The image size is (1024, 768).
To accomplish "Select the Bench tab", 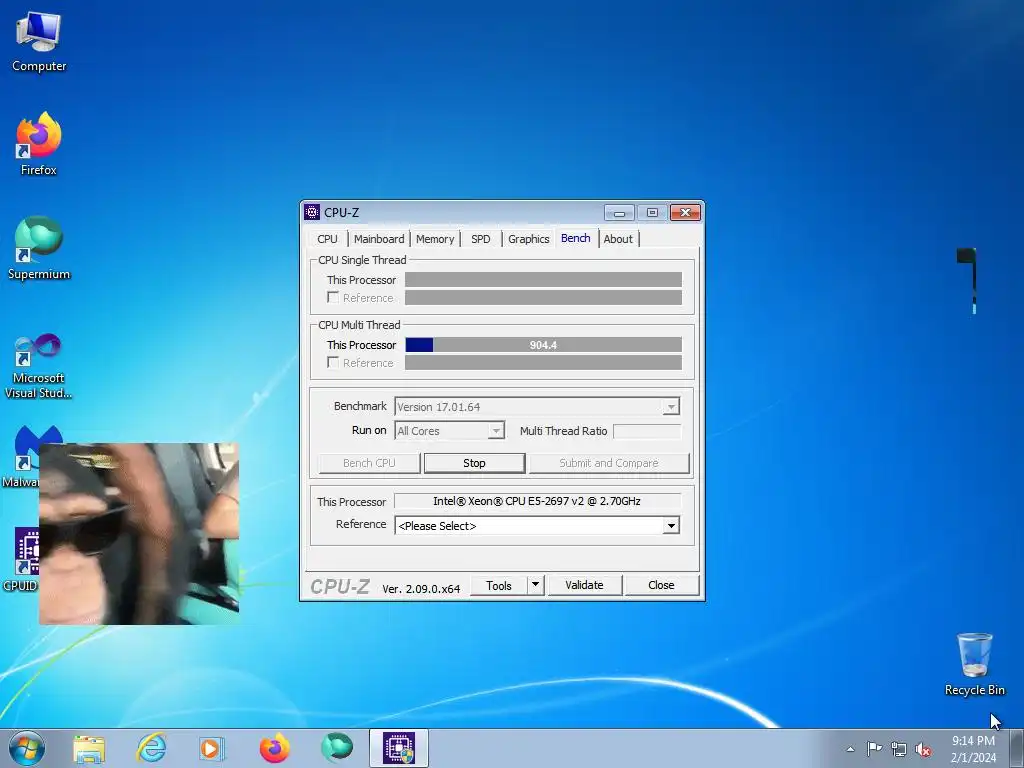I will pyautogui.click(x=575, y=238).
